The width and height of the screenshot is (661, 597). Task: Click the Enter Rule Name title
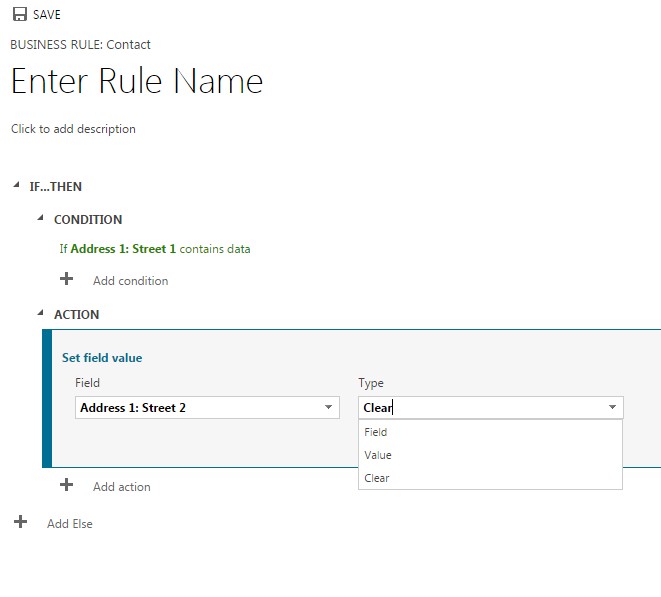(137, 81)
